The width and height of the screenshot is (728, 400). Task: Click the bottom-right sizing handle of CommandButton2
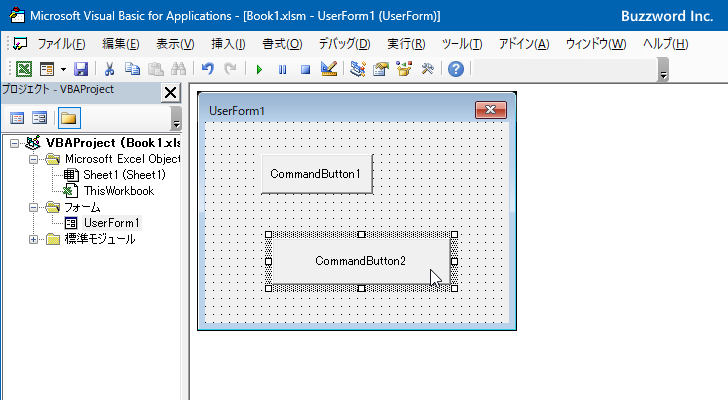(455, 289)
